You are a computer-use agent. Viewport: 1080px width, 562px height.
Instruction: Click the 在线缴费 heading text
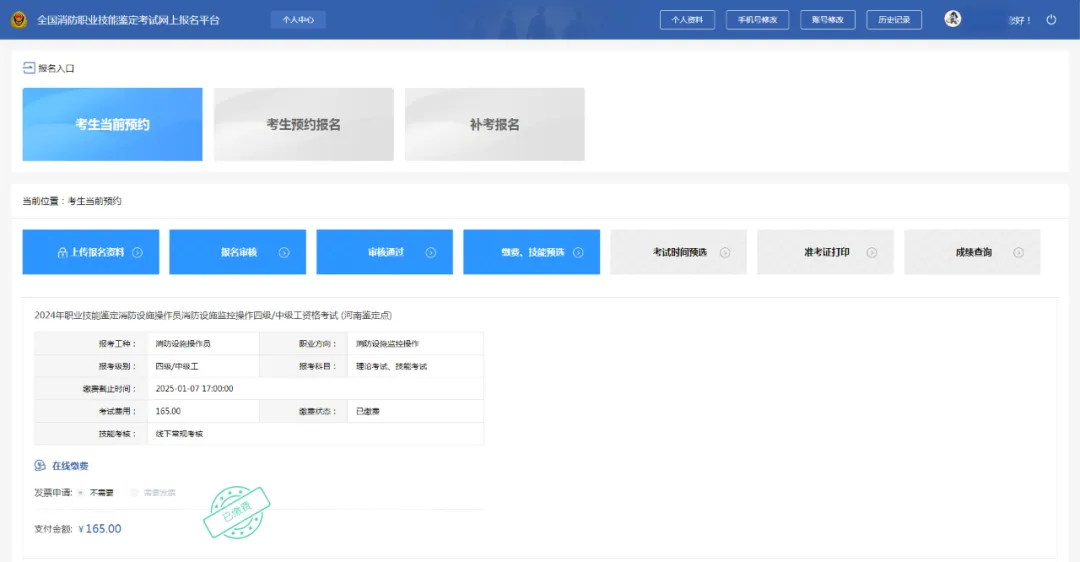point(70,466)
